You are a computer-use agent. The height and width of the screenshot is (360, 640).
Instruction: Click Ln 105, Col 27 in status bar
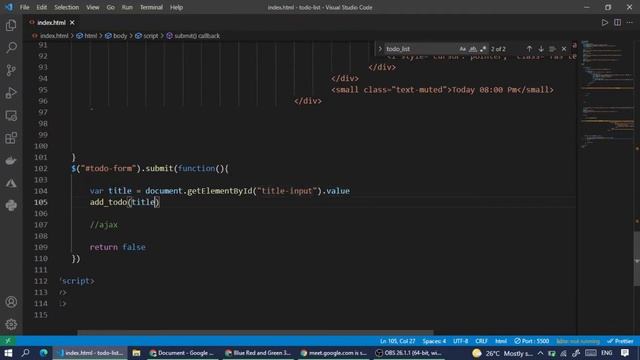click(397, 341)
